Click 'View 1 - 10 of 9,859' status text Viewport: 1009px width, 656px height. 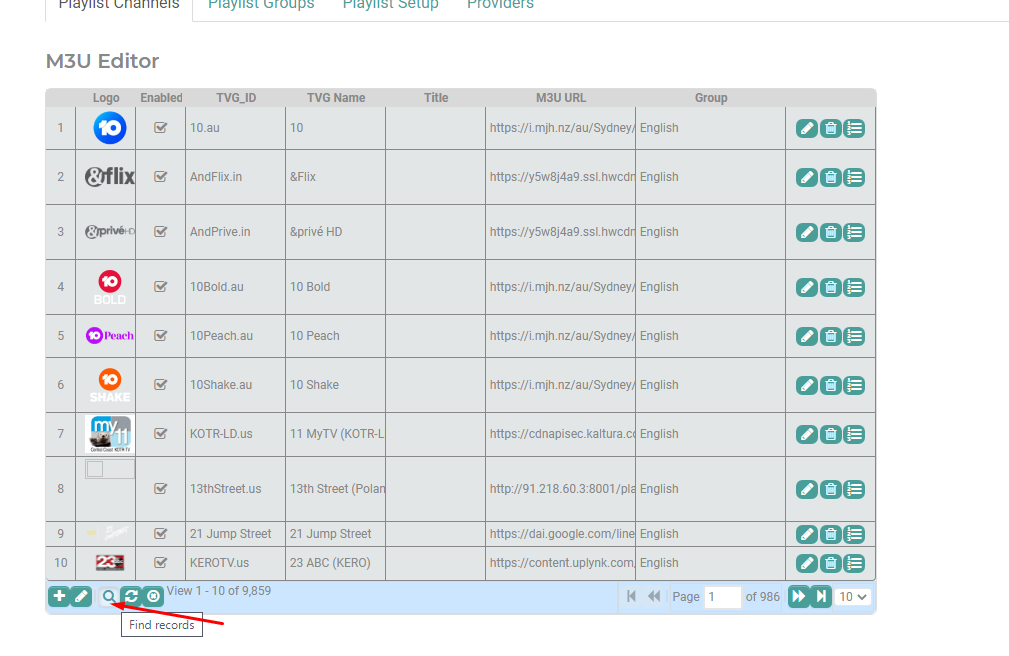click(219, 591)
